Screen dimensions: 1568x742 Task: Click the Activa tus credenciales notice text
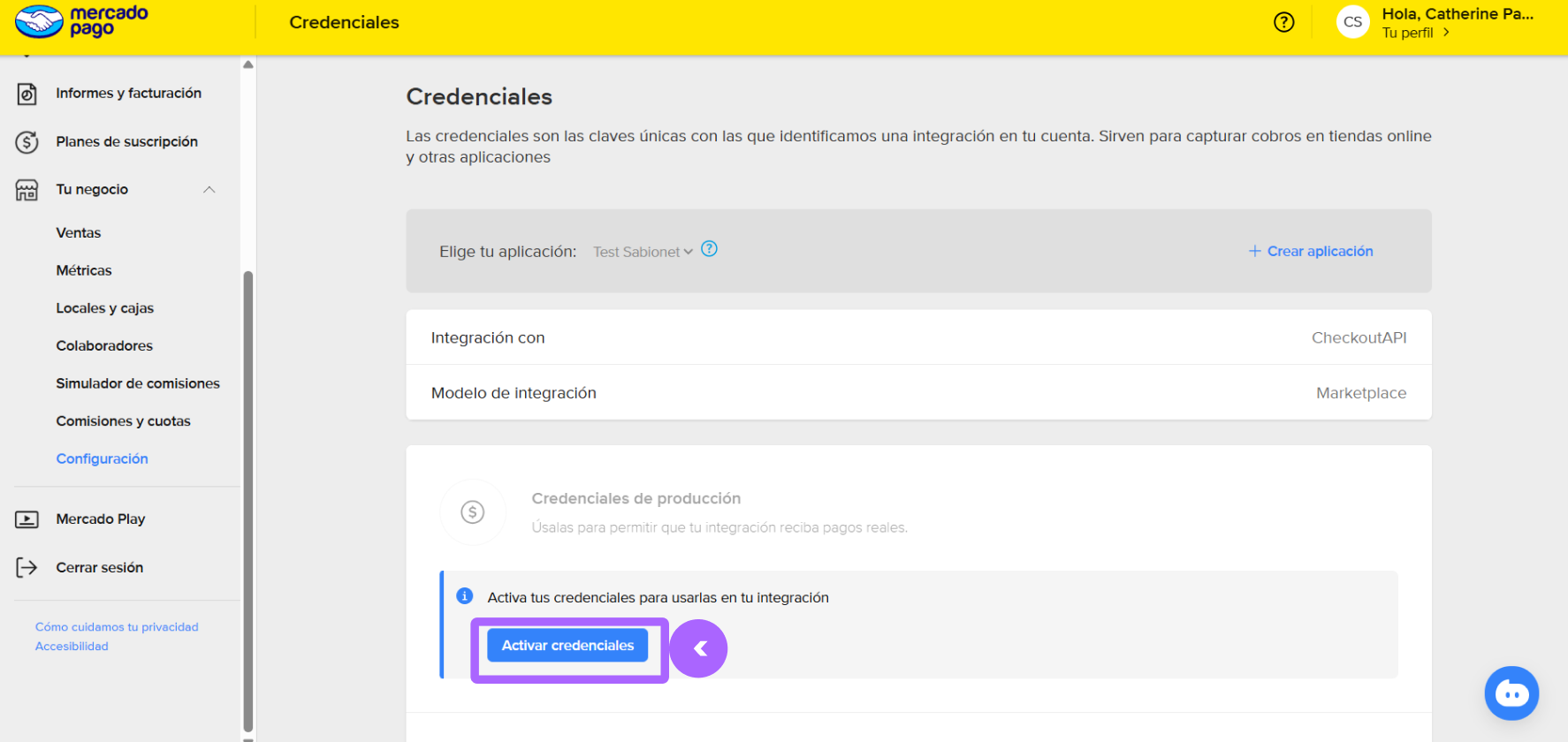click(x=658, y=597)
